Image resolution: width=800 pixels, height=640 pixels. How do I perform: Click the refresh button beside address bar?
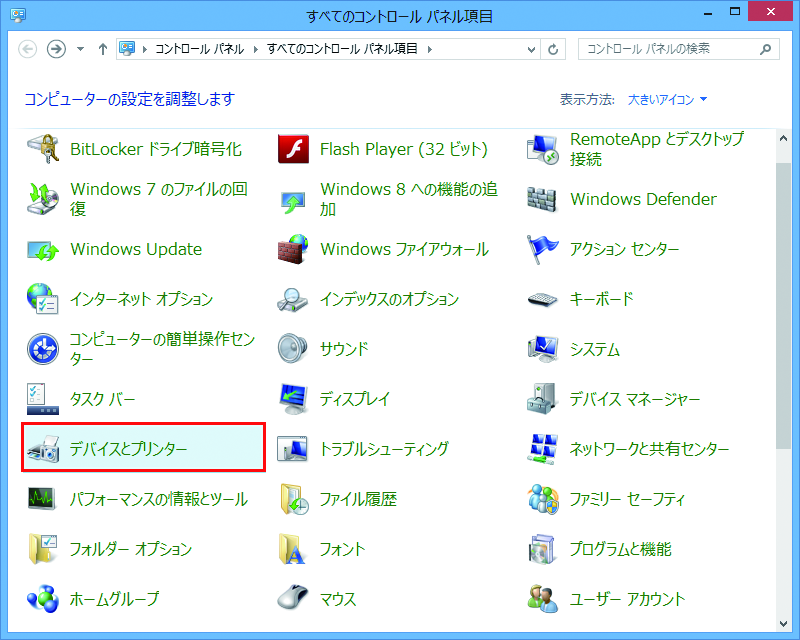pyautogui.click(x=554, y=49)
